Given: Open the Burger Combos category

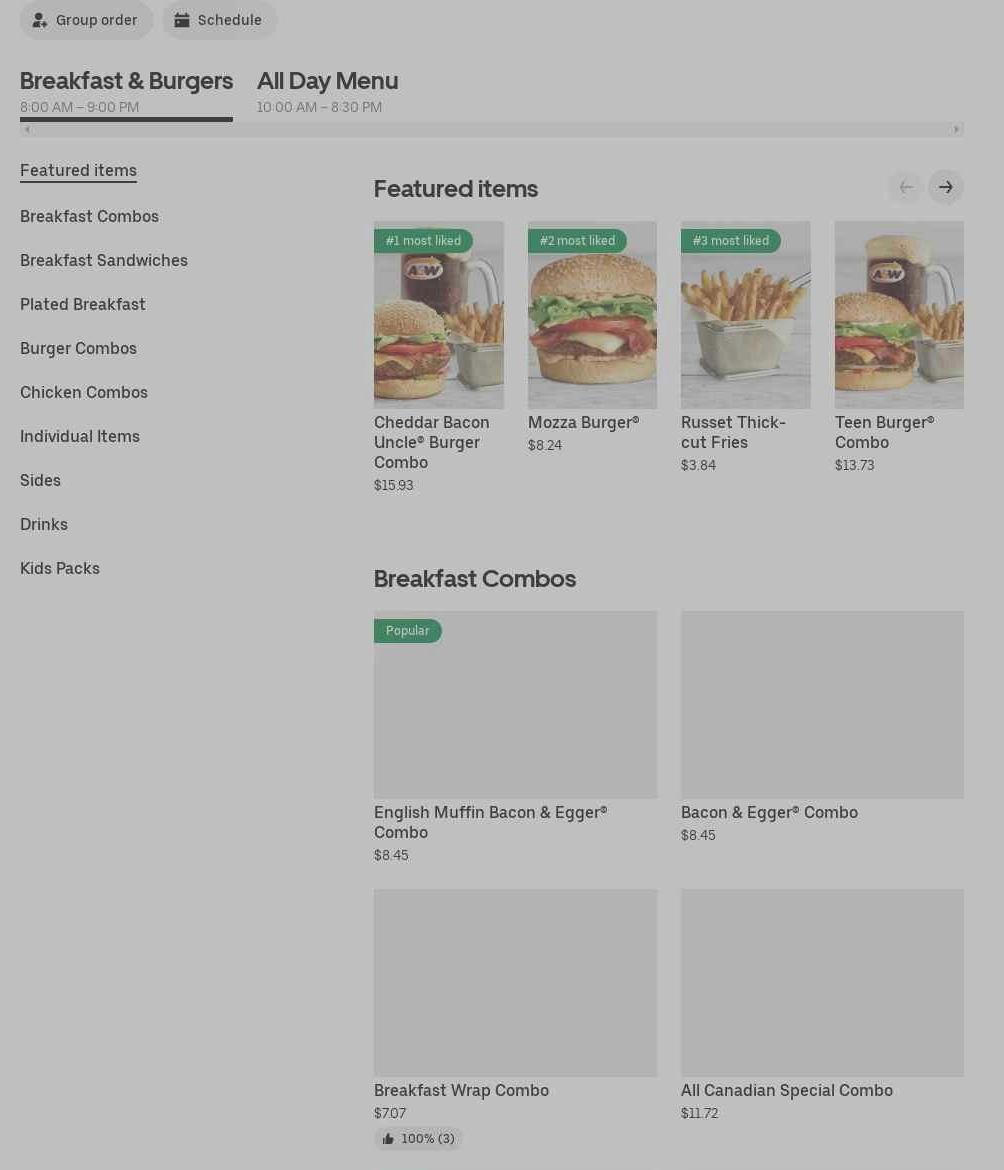Looking at the screenshot, I should click(x=78, y=348).
